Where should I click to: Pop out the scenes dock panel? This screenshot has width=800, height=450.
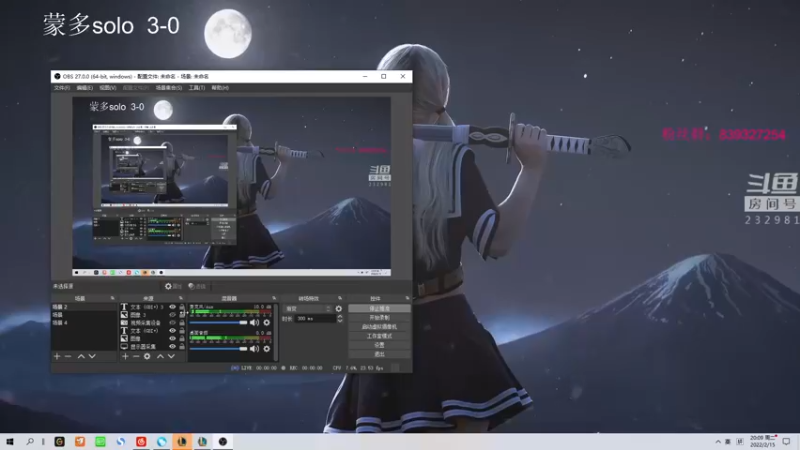tap(112, 298)
